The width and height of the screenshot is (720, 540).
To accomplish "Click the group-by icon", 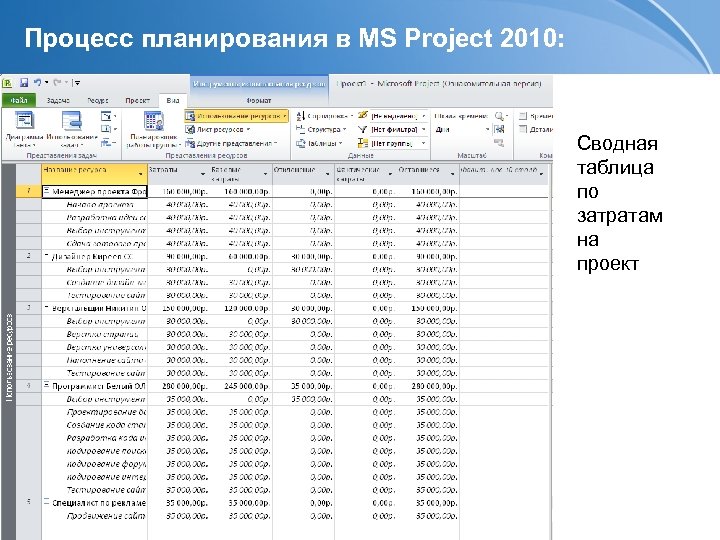I will [363, 143].
